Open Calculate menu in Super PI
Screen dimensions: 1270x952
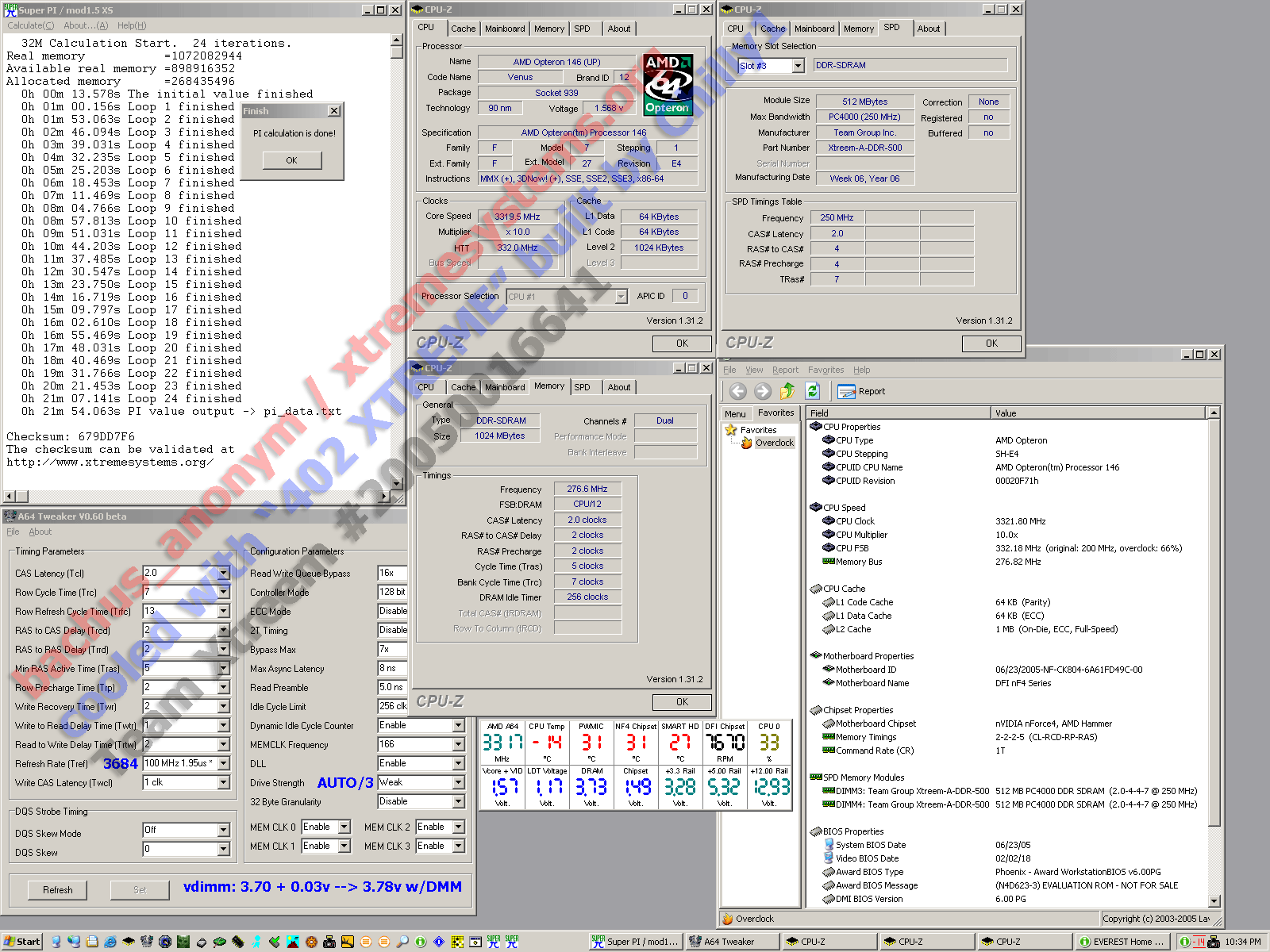[x=31, y=25]
